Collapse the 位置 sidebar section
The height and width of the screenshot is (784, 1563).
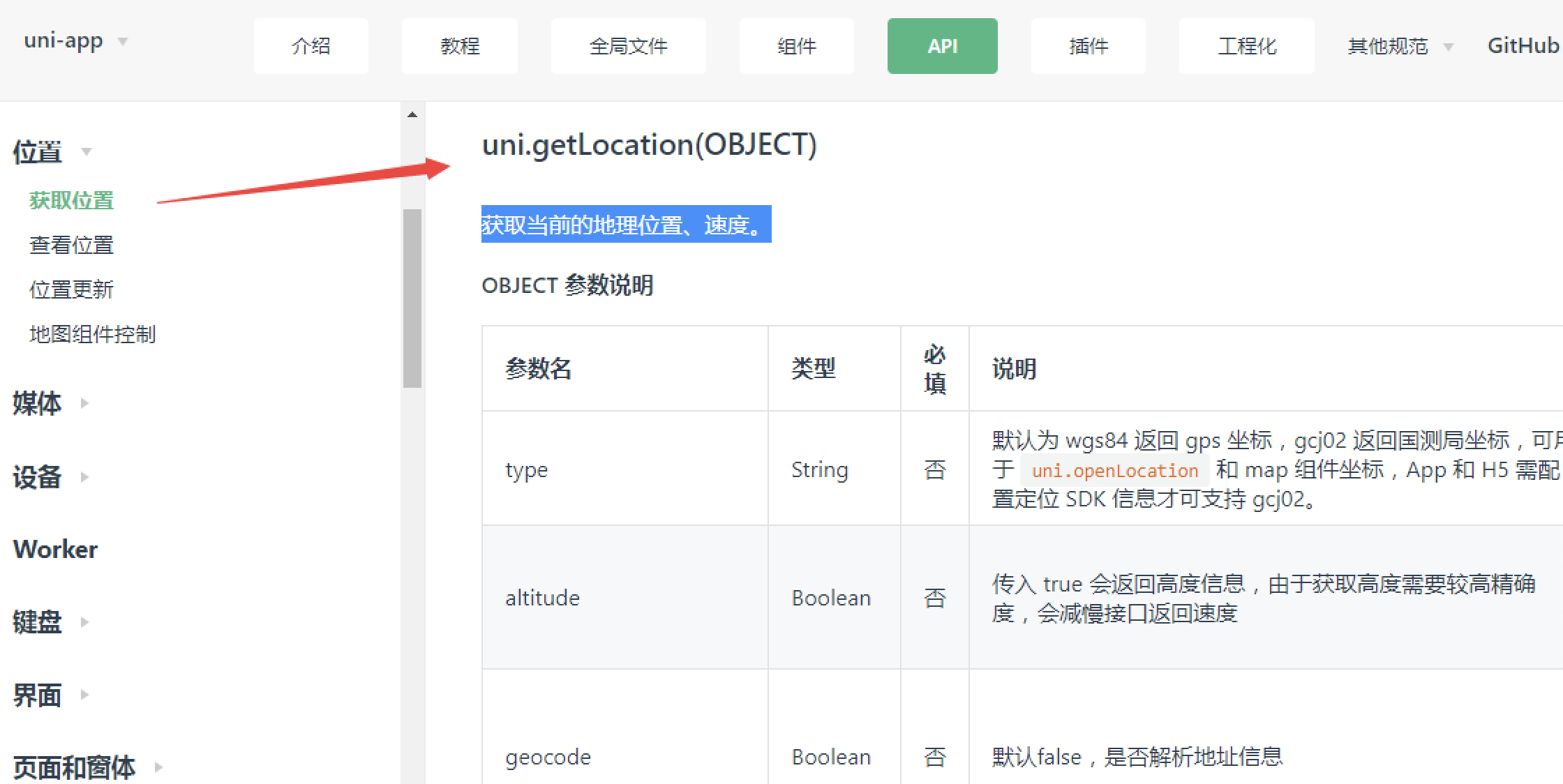52,151
